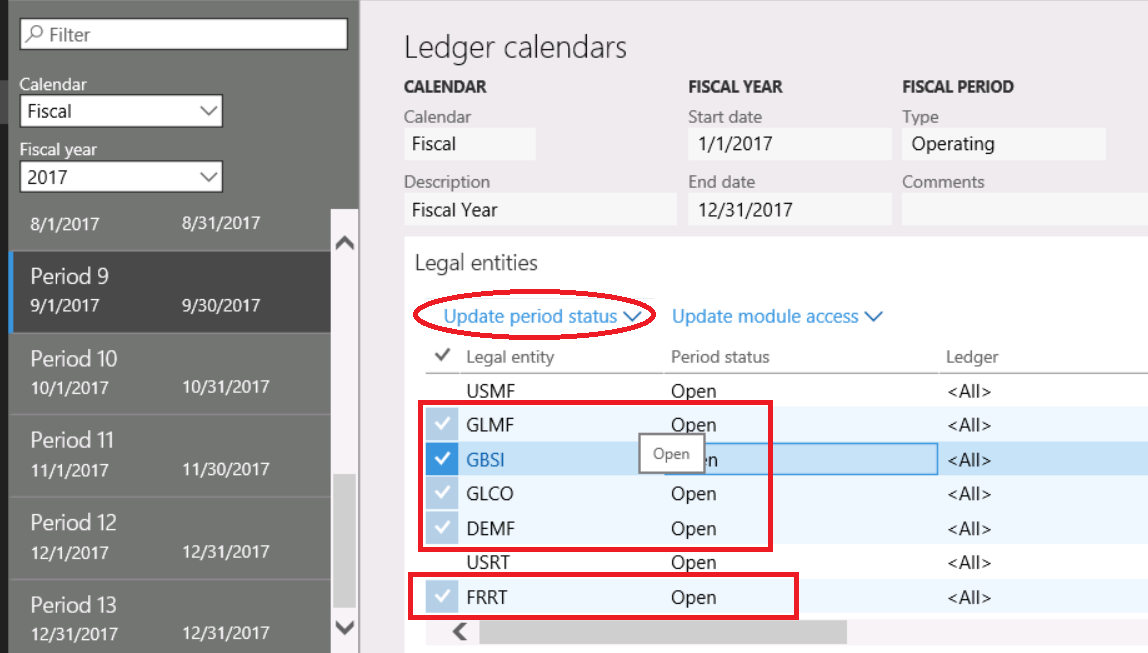Image resolution: width=1148 pixels, height=653 pixels.
Task: Click the vertical scrollbar thumb in period list
Action: point(344,540)
